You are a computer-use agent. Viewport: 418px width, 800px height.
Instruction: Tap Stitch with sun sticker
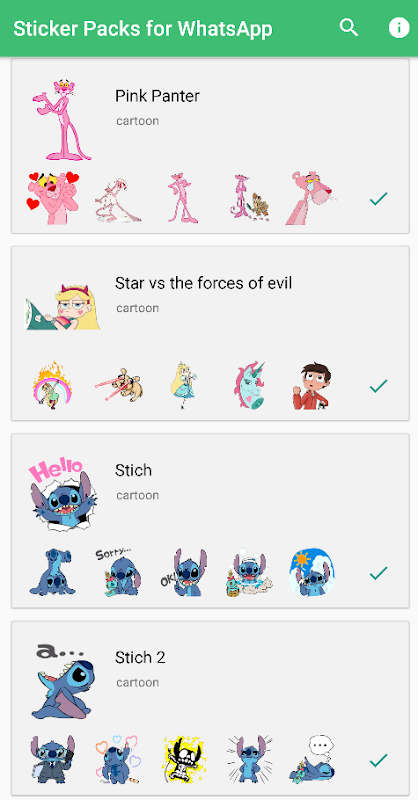312,573
